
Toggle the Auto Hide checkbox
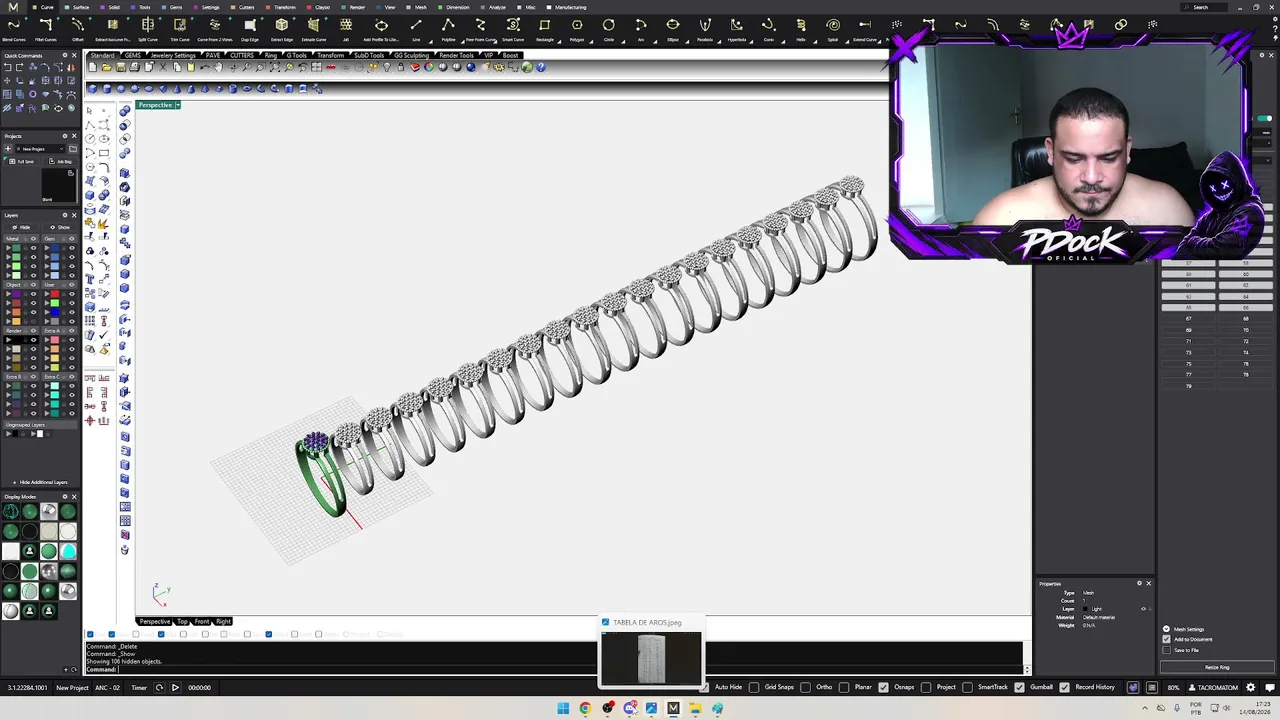point(705,688)
